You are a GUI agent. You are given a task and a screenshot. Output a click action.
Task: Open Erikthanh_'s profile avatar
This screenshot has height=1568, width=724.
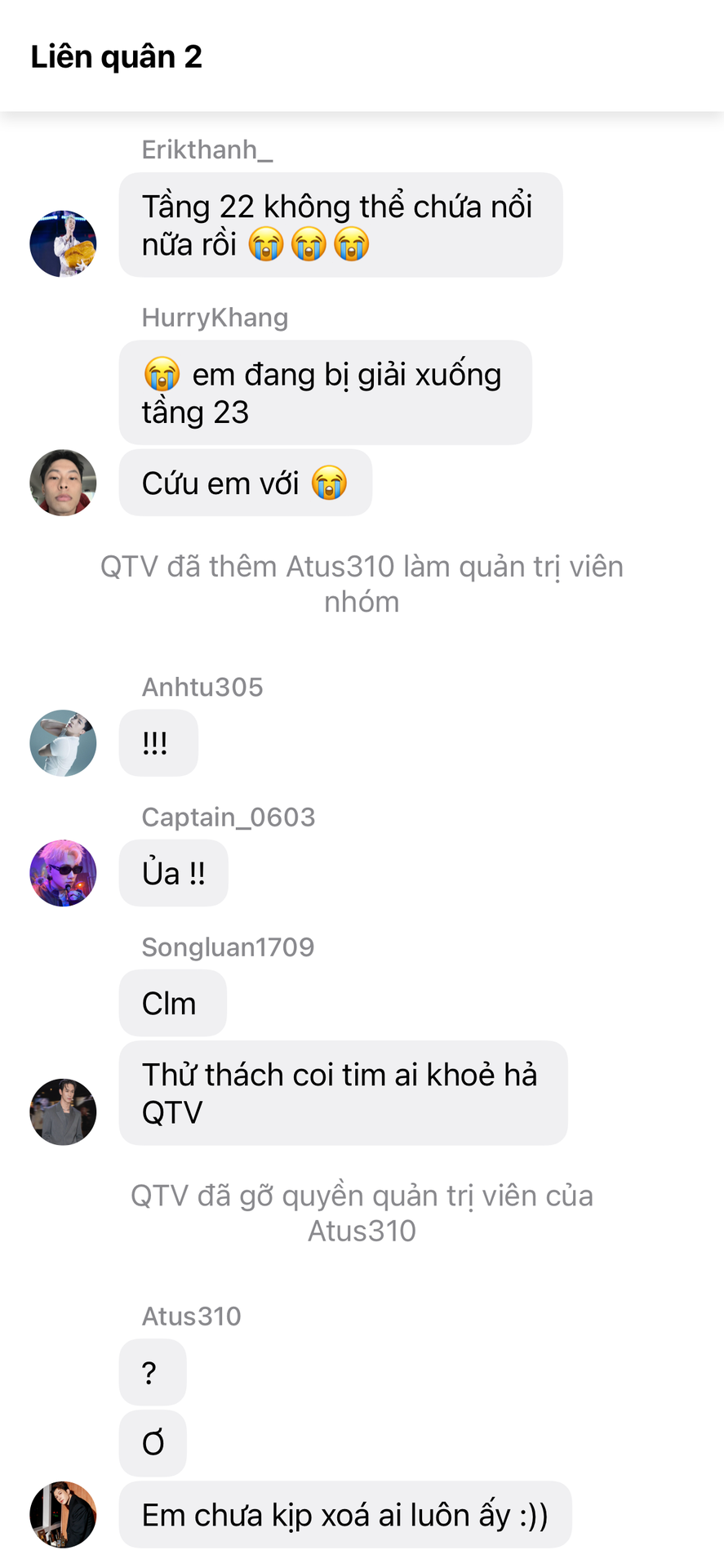click(x=63, y=243)
